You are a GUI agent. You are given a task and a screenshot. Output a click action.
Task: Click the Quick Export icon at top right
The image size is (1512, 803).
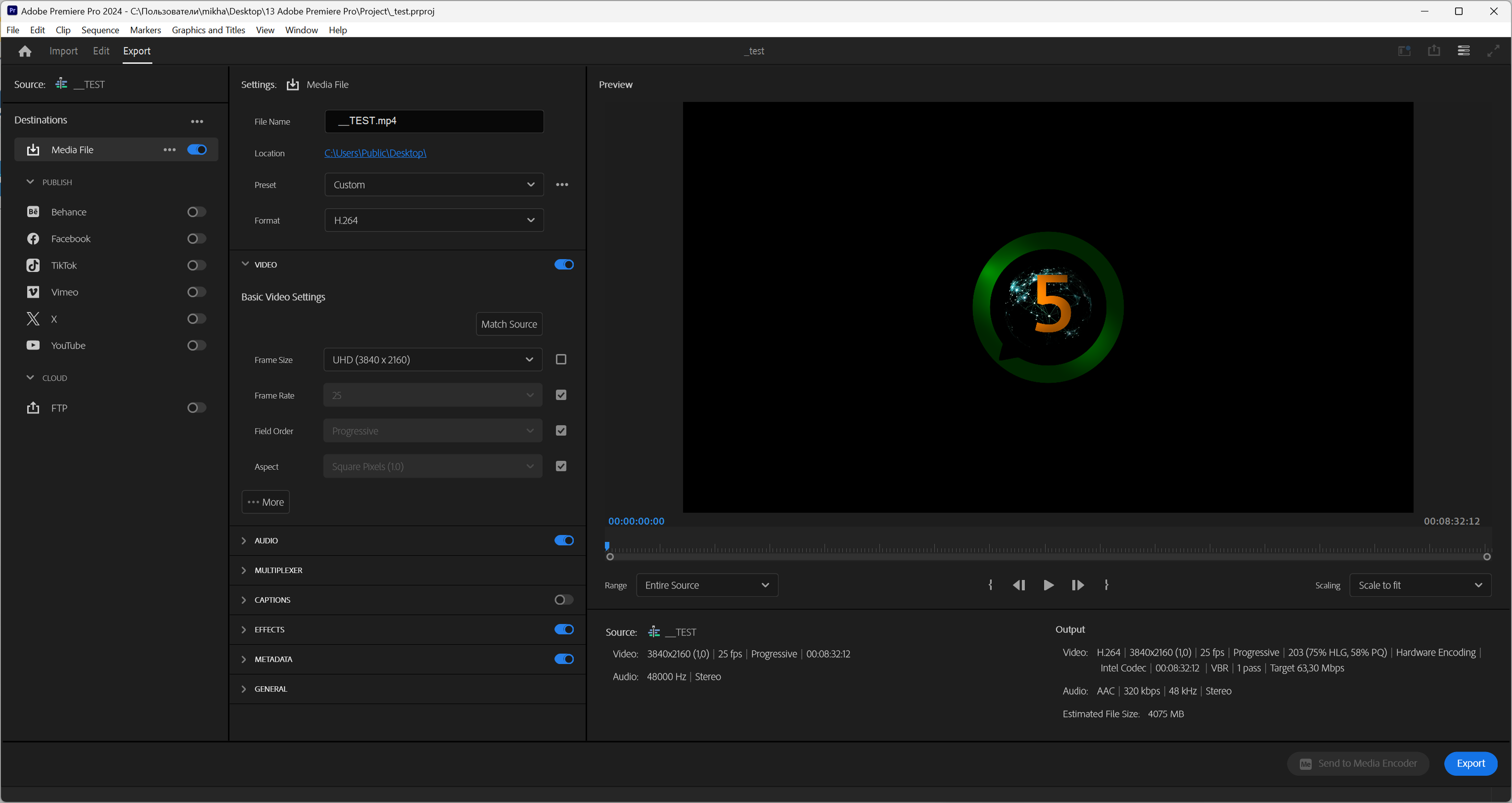coord(1433,51)
